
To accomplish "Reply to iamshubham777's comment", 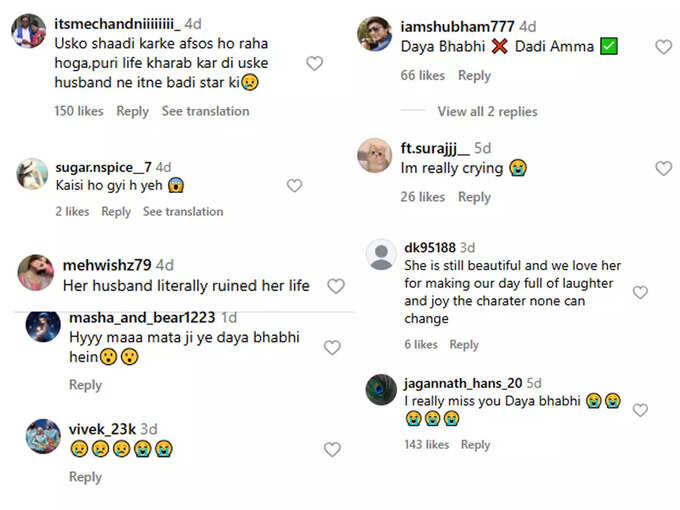I will click(474, 75).
